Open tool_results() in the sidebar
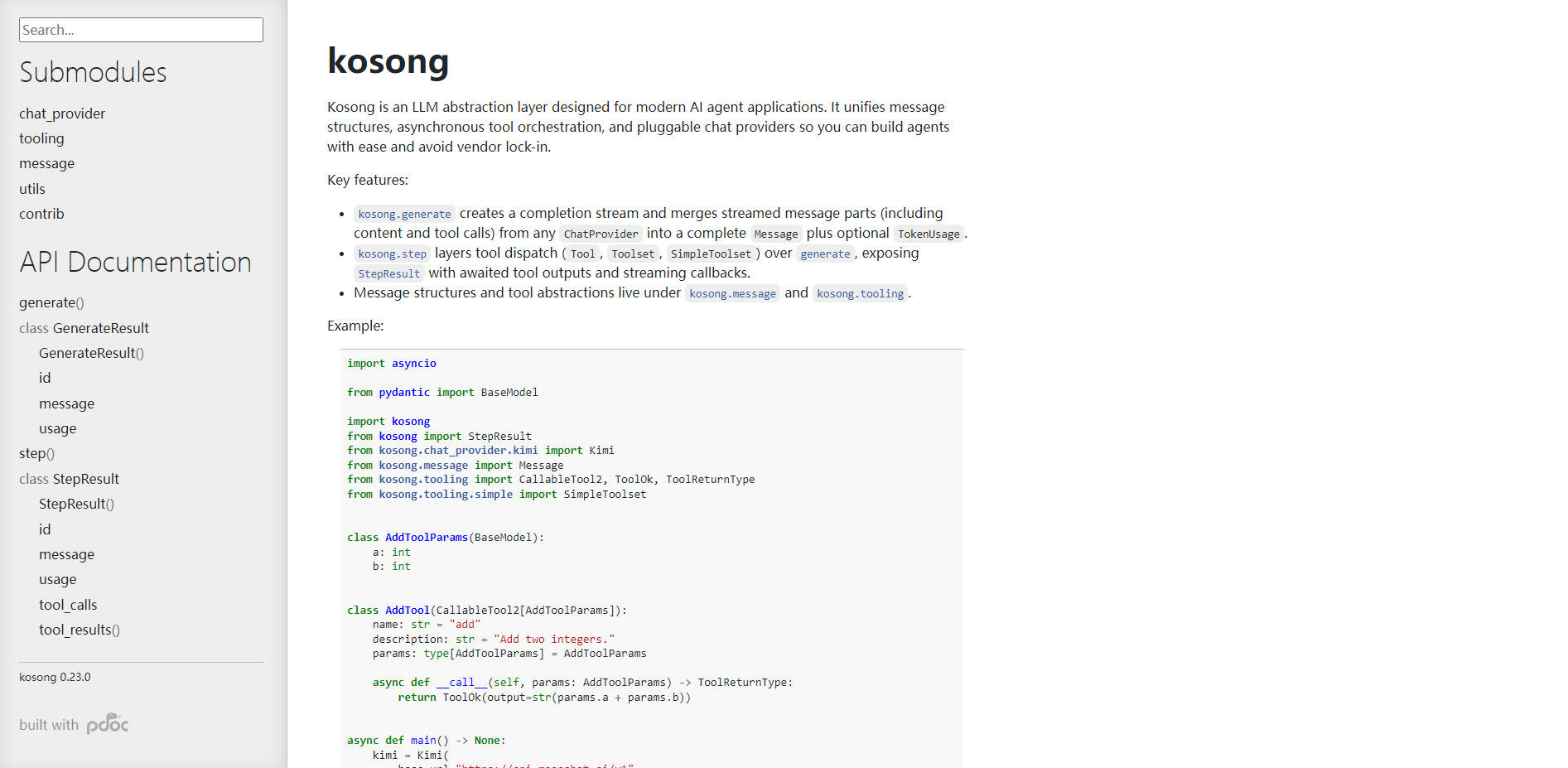 pyautogui.click(x=79, y=630)
